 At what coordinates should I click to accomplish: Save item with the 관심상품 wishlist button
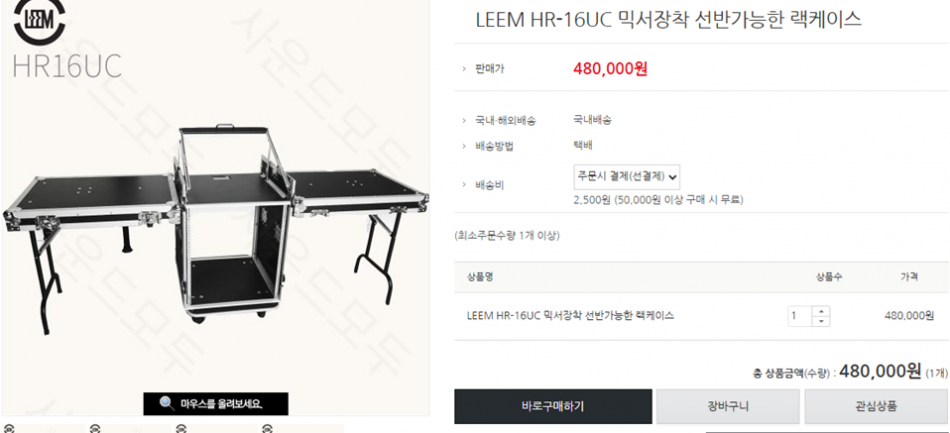coord(876,406)
